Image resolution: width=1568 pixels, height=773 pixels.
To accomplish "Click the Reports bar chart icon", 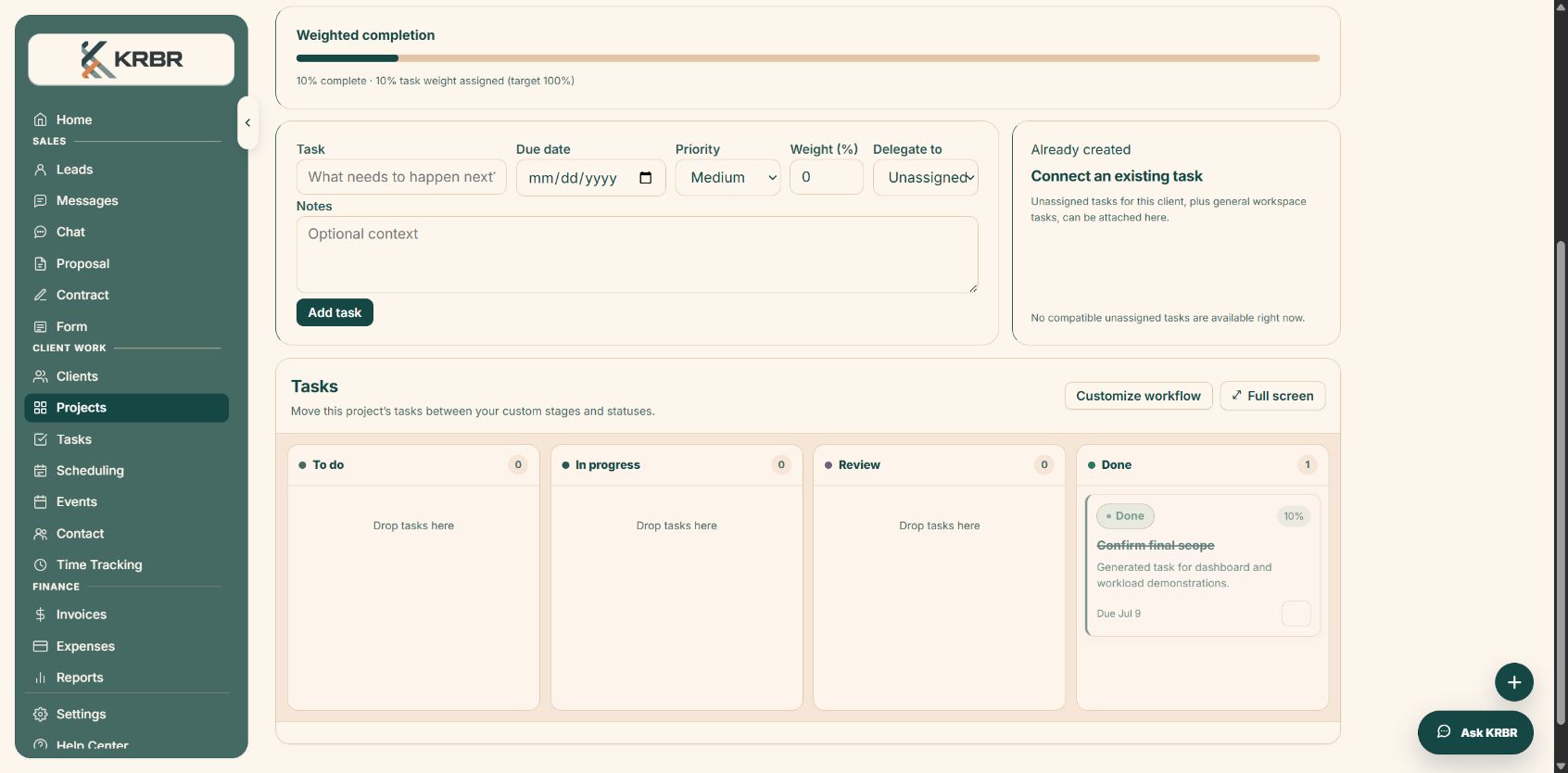I will pos(40,678).
